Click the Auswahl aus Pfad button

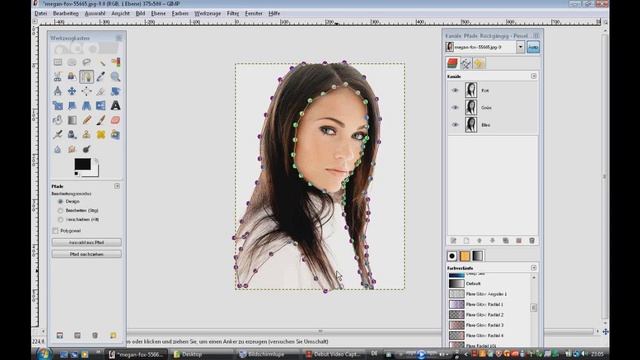(87, 242)
